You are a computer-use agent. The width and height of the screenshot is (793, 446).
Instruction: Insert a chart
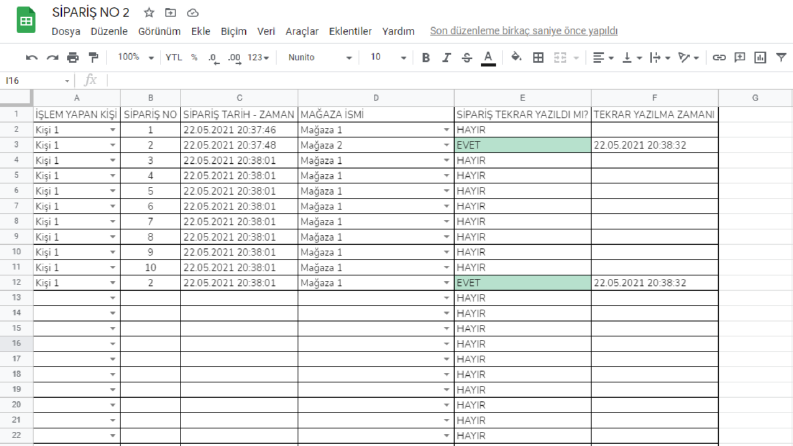click(760, 58)
